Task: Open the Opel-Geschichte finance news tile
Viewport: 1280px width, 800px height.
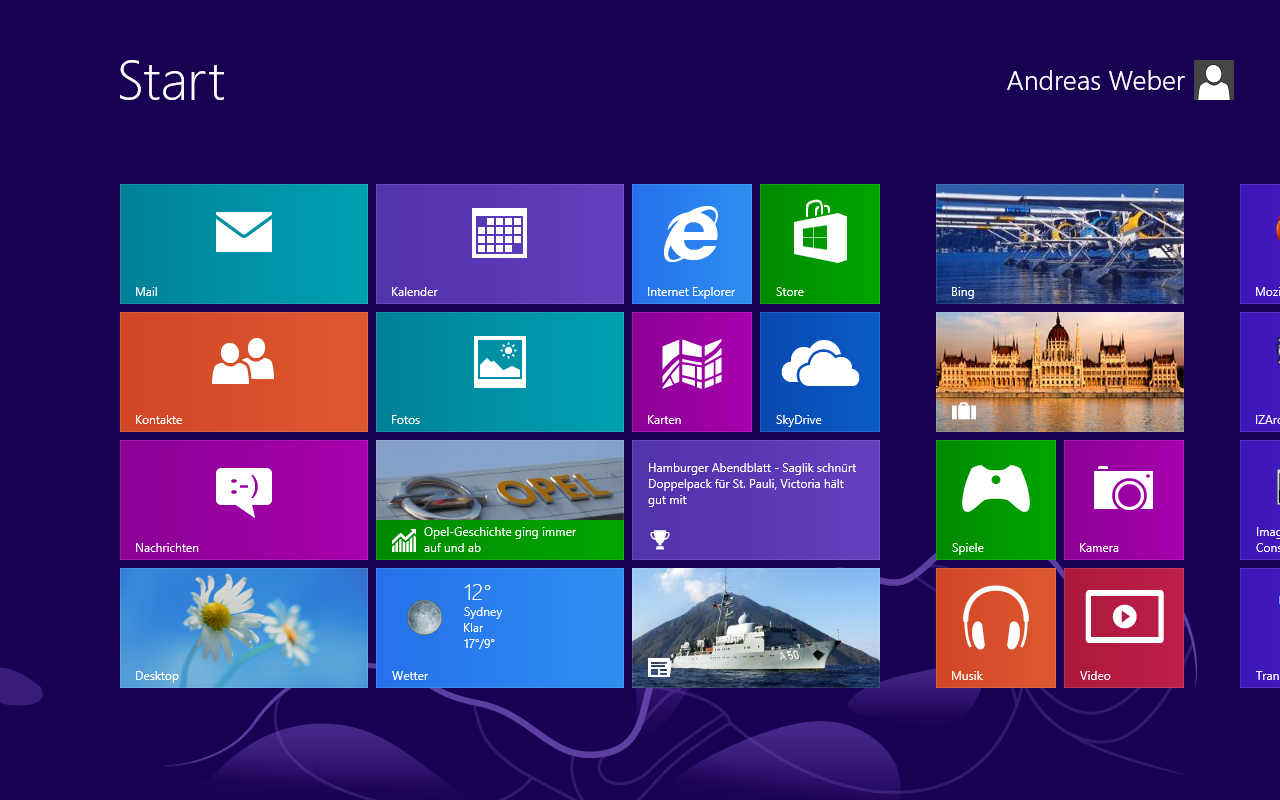Action: tap(500, 499)
